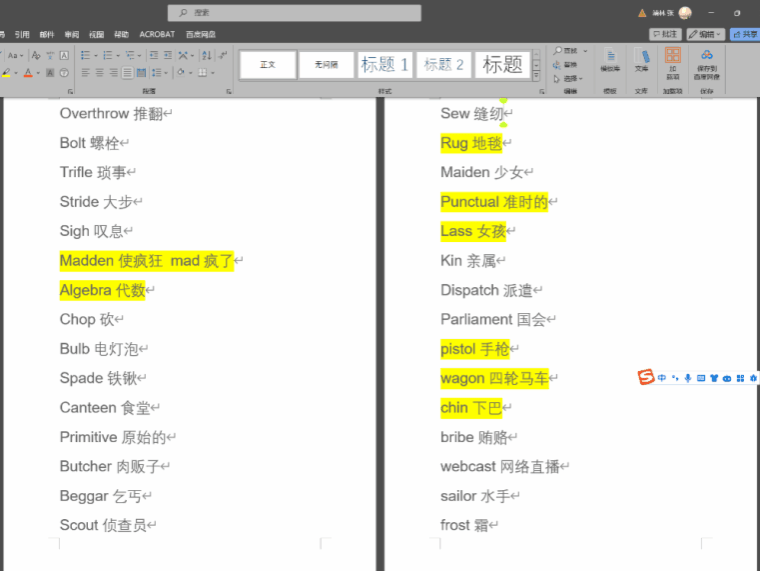The height and width of the screenshot is (571, 760).
Task: Open the 编辑 editing mode dropdown
Action: [x=705, y=34]
